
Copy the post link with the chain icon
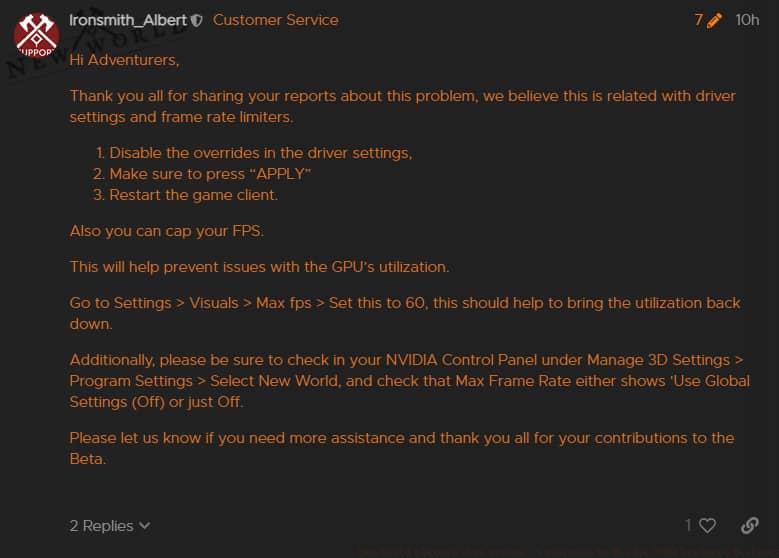pos(749,525)
